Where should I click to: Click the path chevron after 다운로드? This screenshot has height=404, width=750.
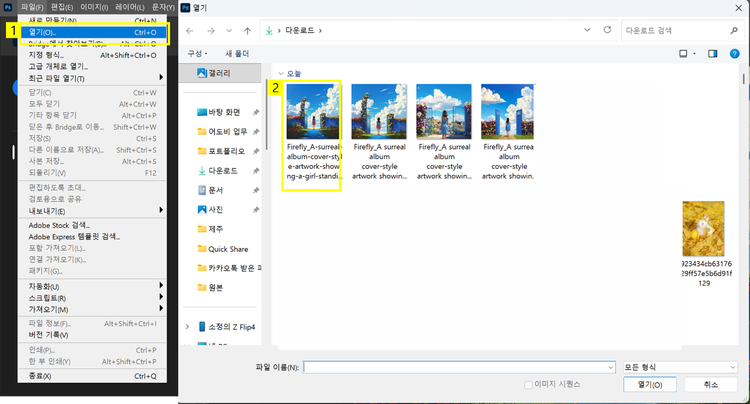pos(320,31)
